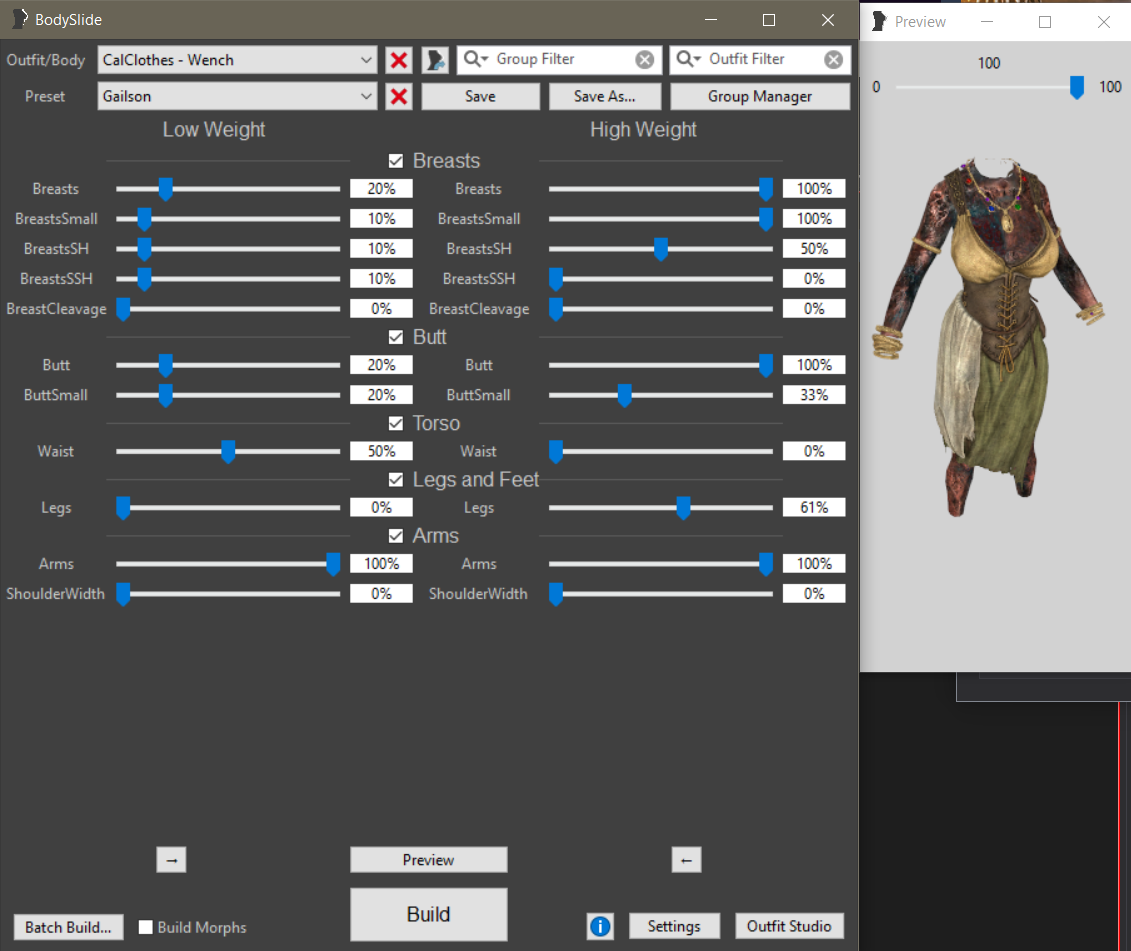
Task: Open the Group Filter search magnifier menu
Action: pos(475,59)
